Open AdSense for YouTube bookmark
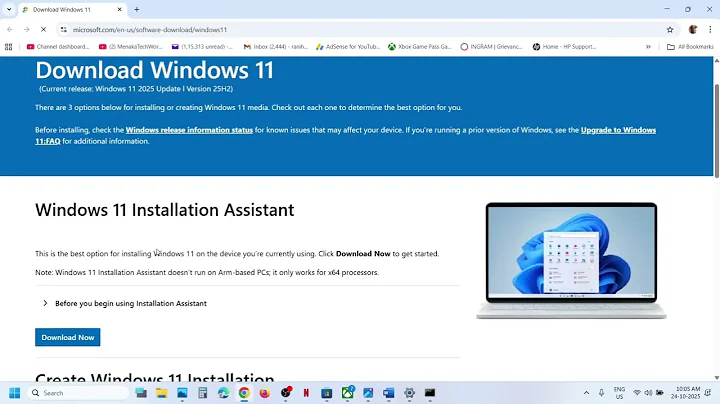This screenshot has height=404, width=720. [348, 46]
